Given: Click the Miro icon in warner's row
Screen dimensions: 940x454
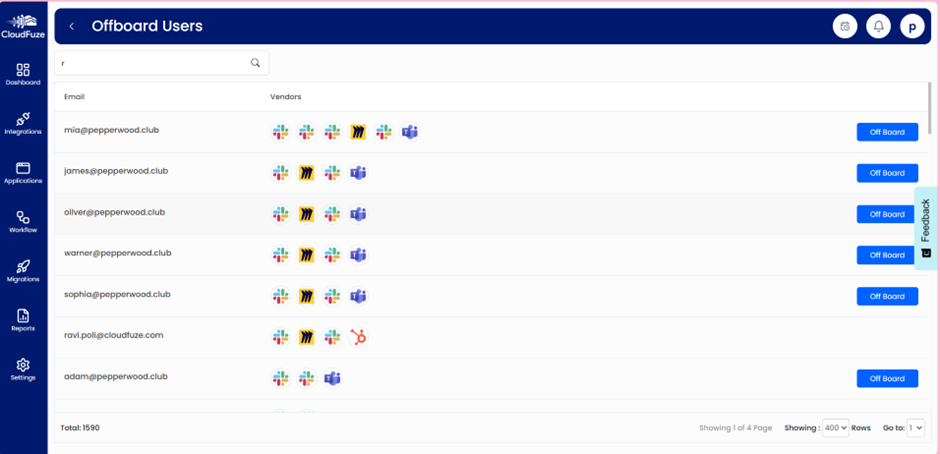Looking at the screenshot, I should (x=306, y=255).
